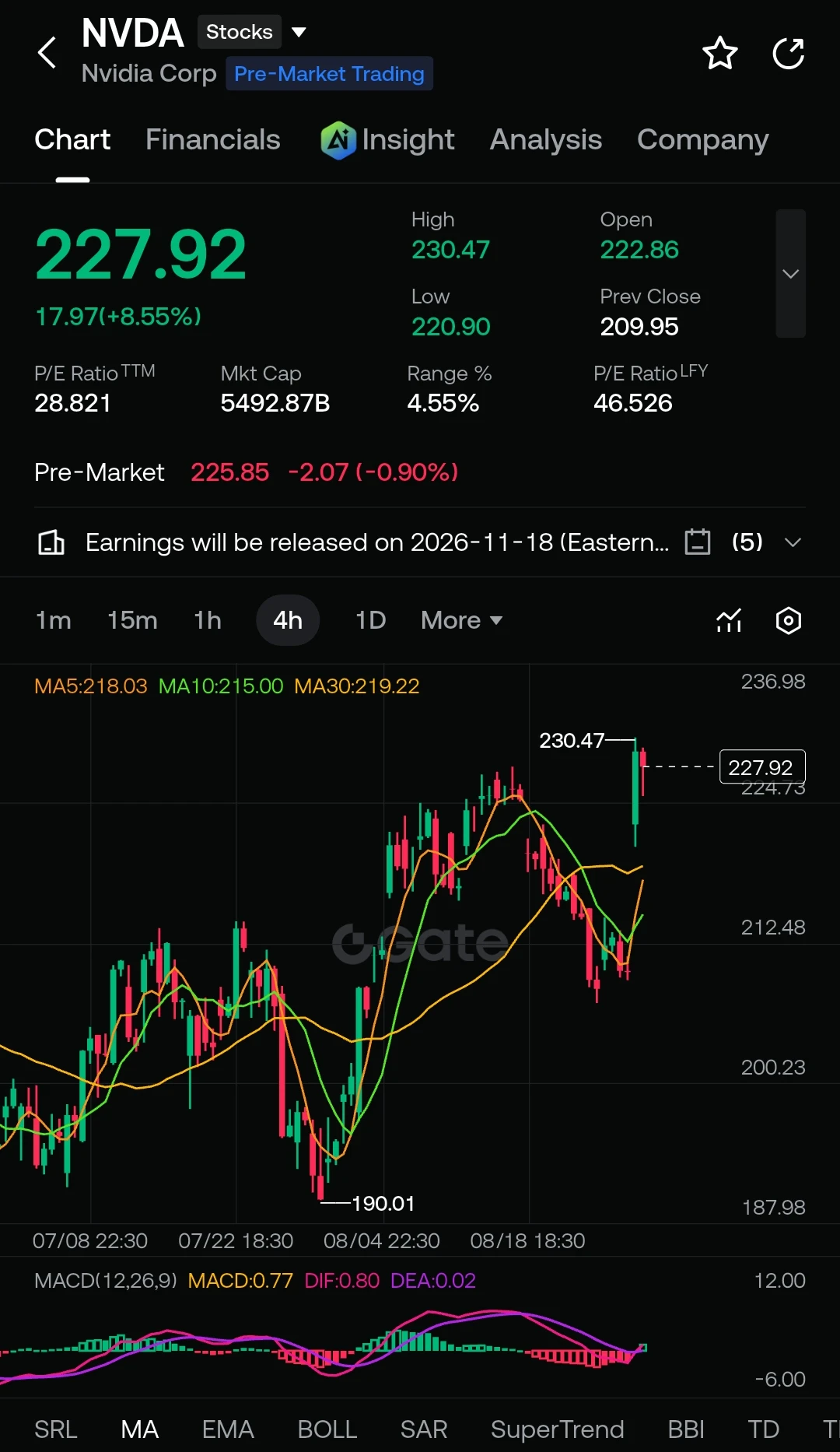The height and width of the screenshot is (1452, 840).
Task: Enable the BBI indicator
Action: pyautogui.click(x=686, y=1429)
